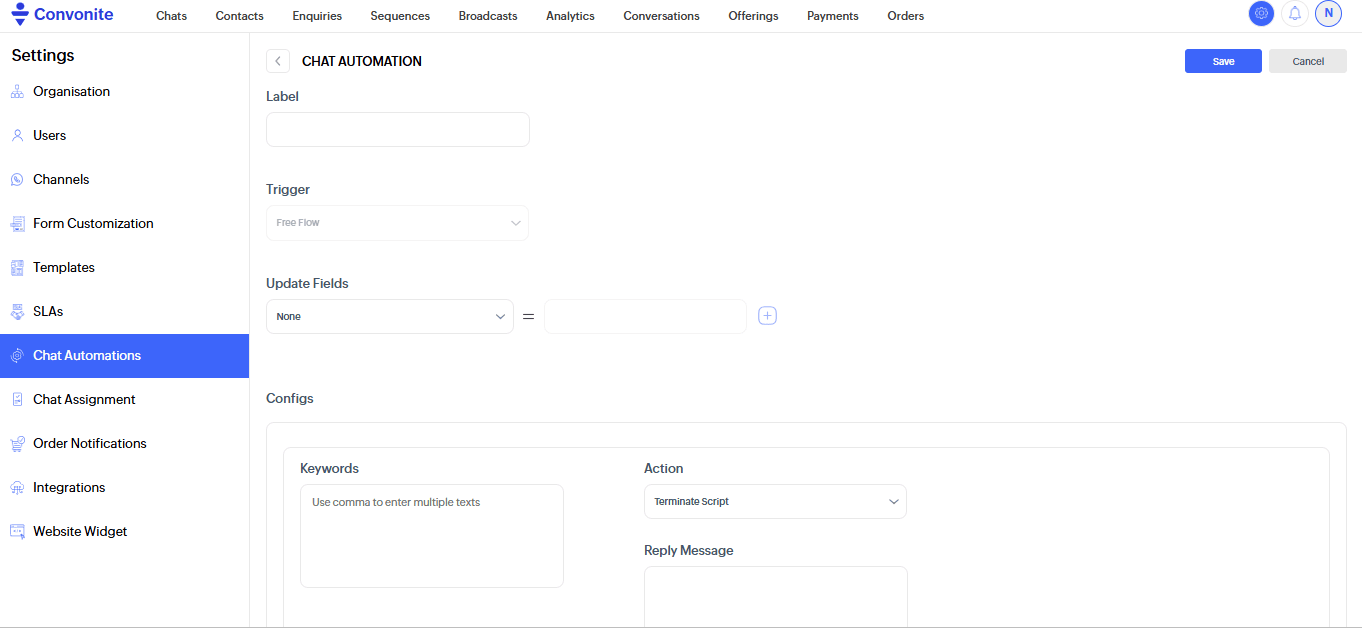Viewport: 1362px width, 628px height.
Task: Save the chat automation
Action: click(1223, 61)
